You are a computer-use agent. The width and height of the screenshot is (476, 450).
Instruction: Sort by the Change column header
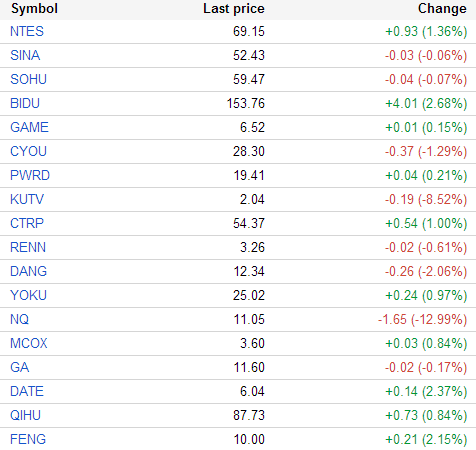442,9
